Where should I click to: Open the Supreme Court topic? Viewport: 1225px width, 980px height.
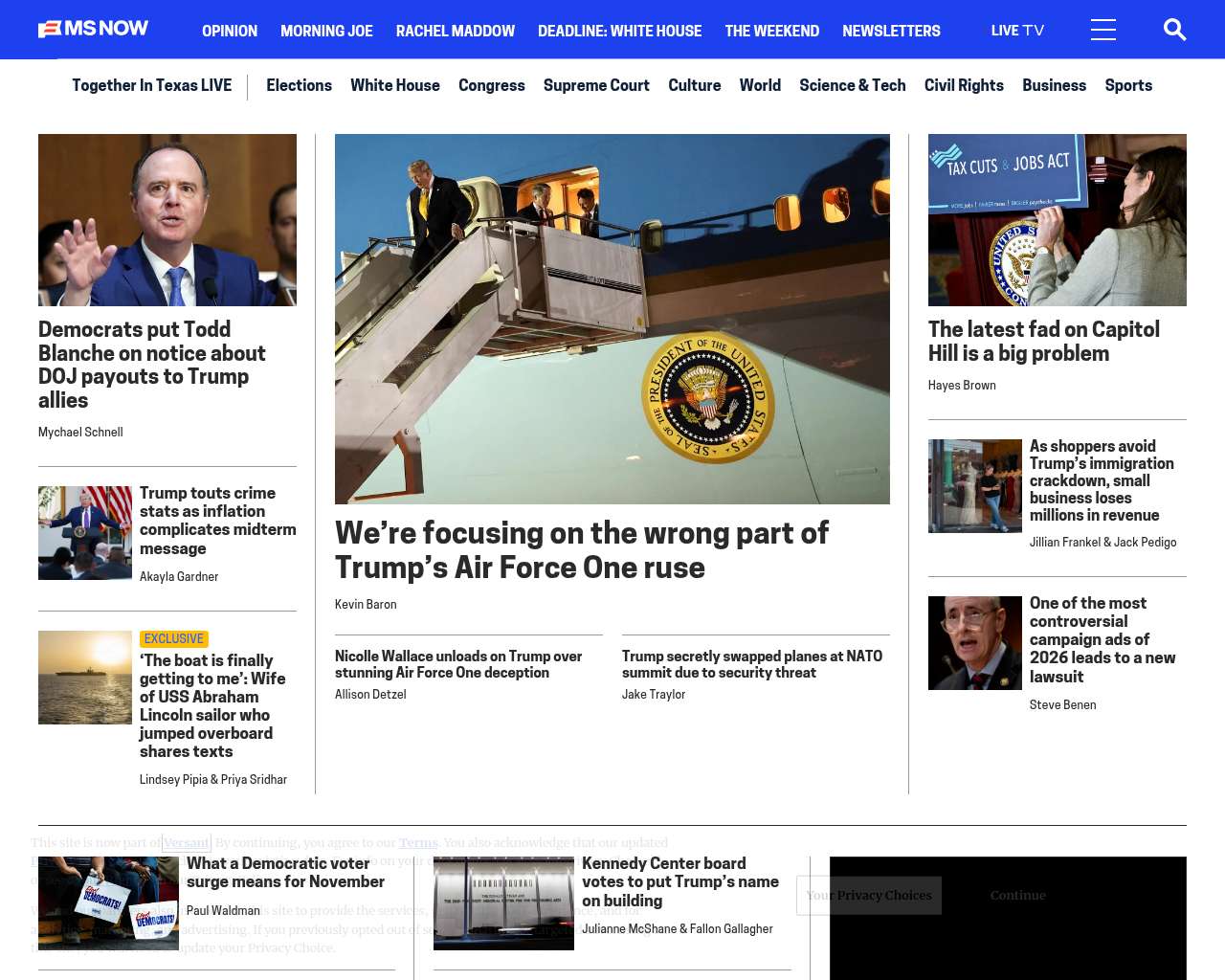pyautogui.click(x=596, y=85)
